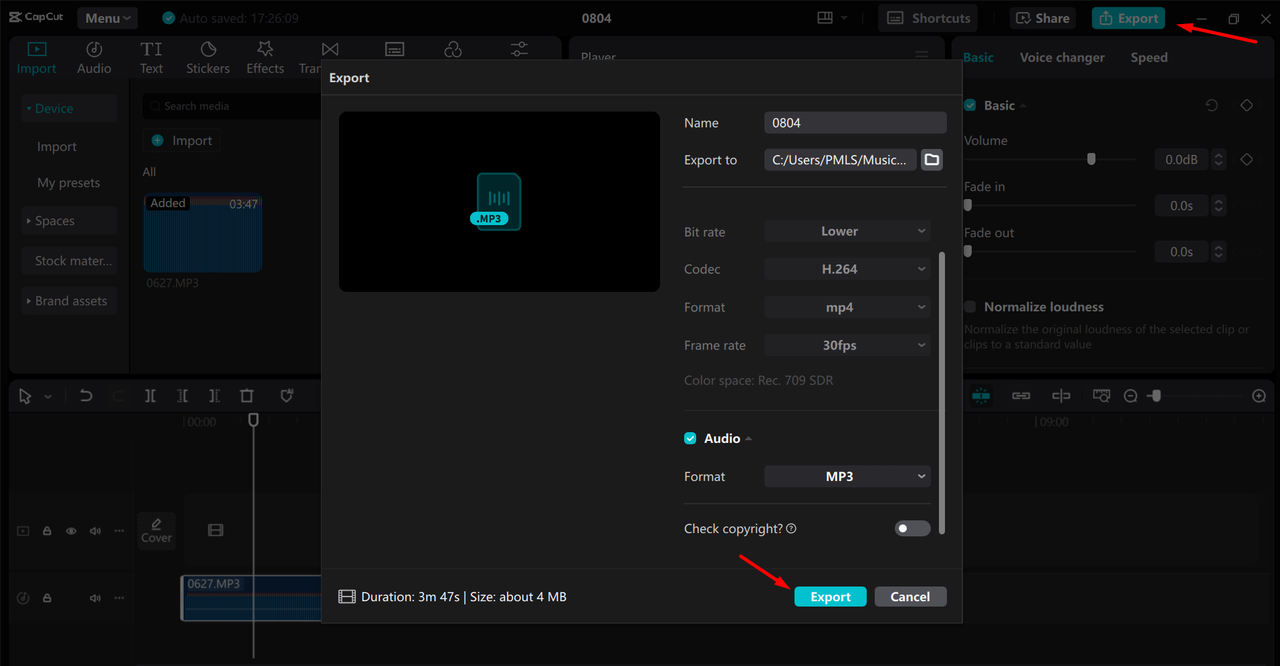Click the browse folder icon beside Export to
This screenshot has width=1280, height=666.
(x=932, y=160)
